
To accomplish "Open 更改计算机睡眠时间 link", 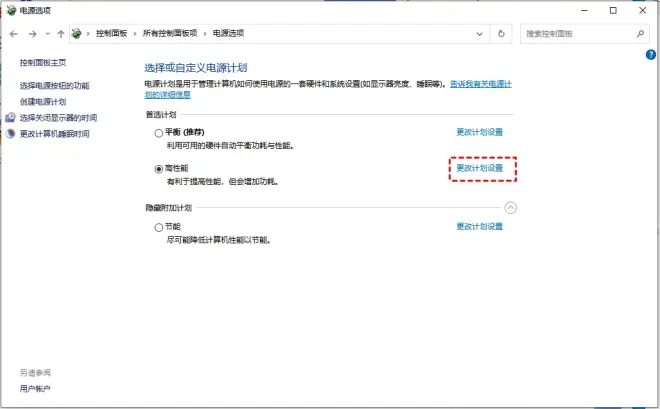I will (x=55, y=134).
